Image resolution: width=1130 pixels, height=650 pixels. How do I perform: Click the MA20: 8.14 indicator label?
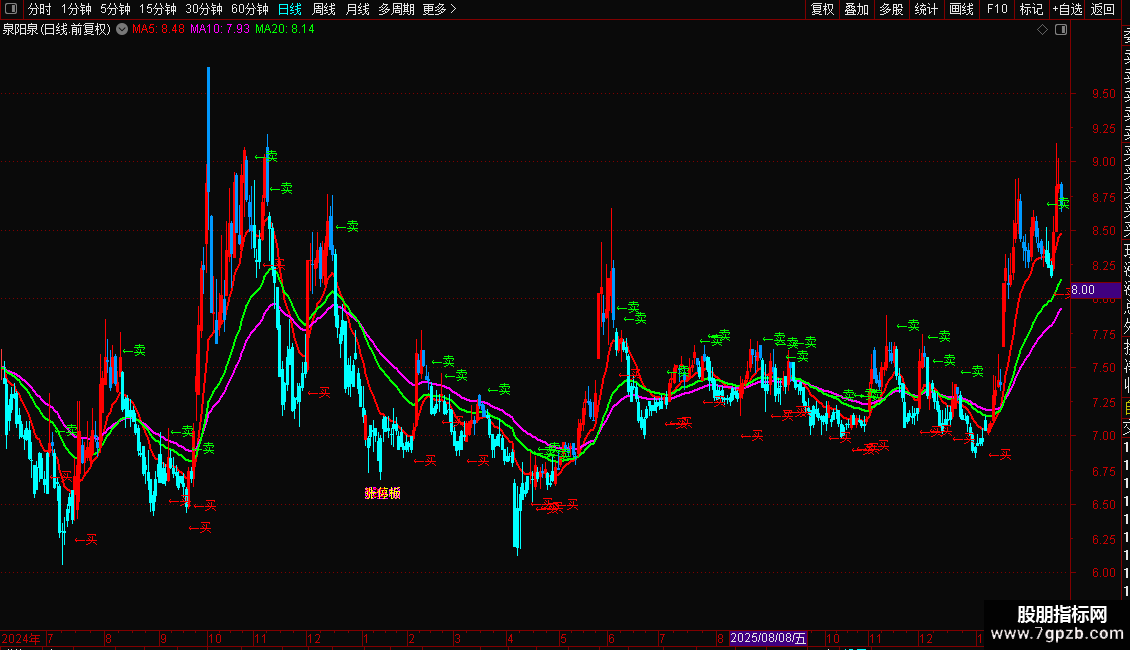[x=285, y=29]
